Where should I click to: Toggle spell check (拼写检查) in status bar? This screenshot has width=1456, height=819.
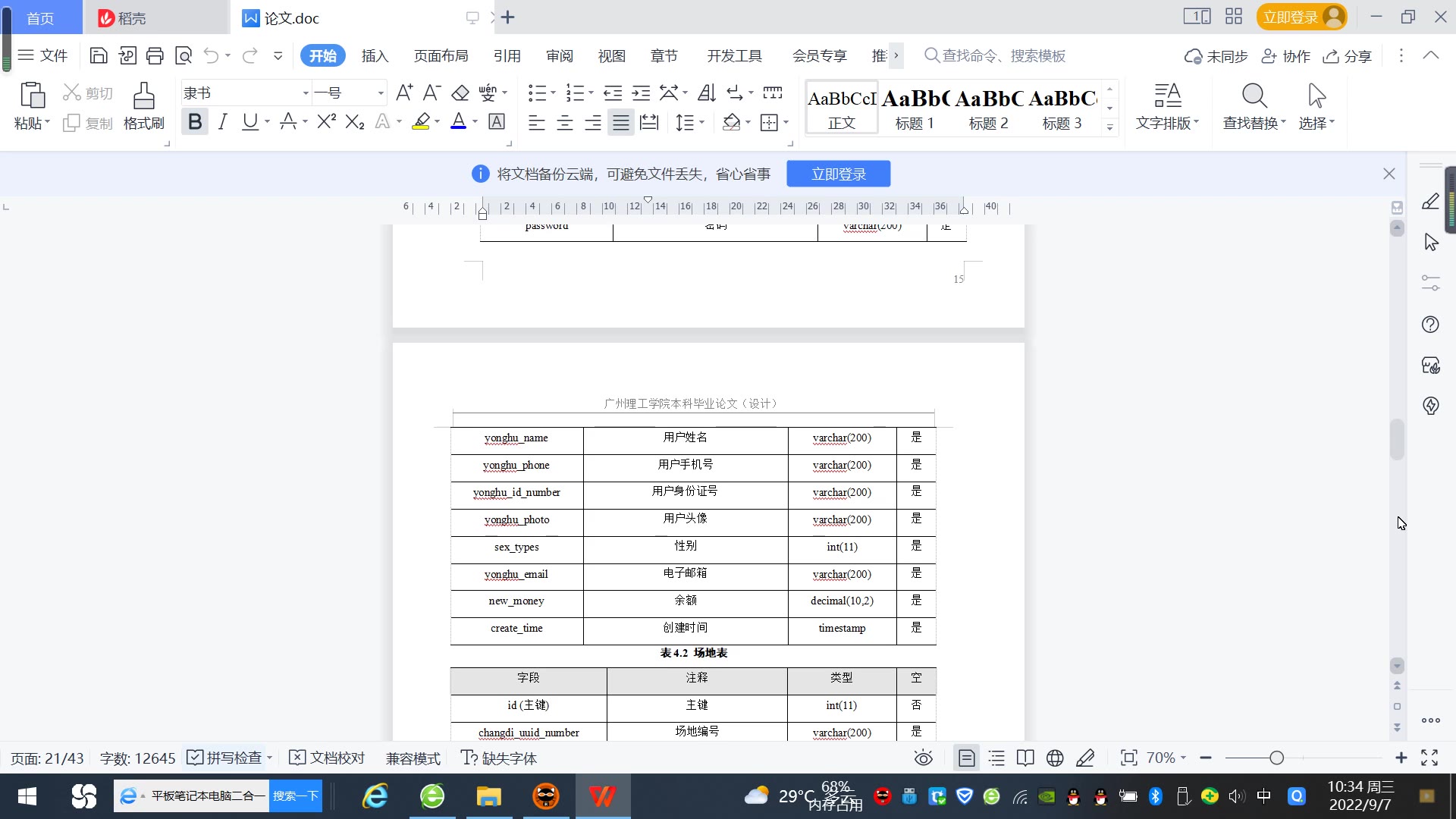tap(226, 758)
